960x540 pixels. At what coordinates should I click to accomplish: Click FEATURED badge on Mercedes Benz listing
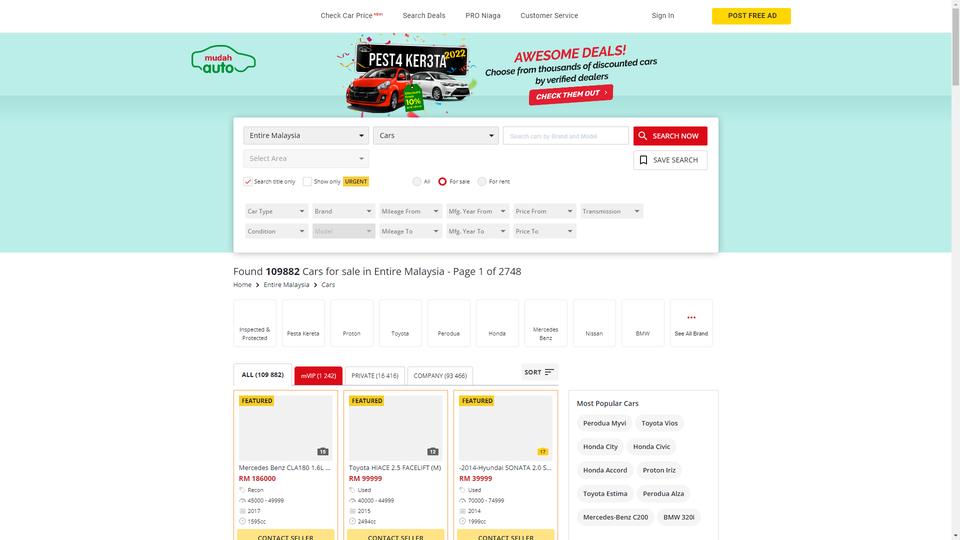pos(257,400)
